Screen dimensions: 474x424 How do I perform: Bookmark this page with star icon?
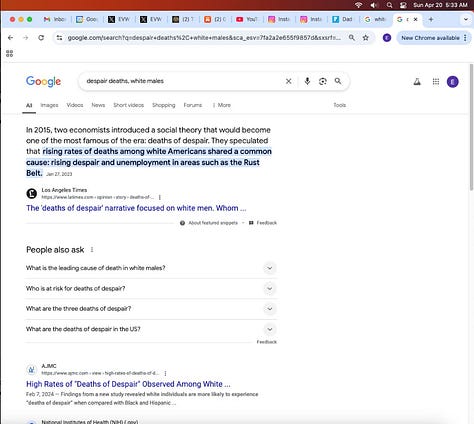tap(366, 38)
